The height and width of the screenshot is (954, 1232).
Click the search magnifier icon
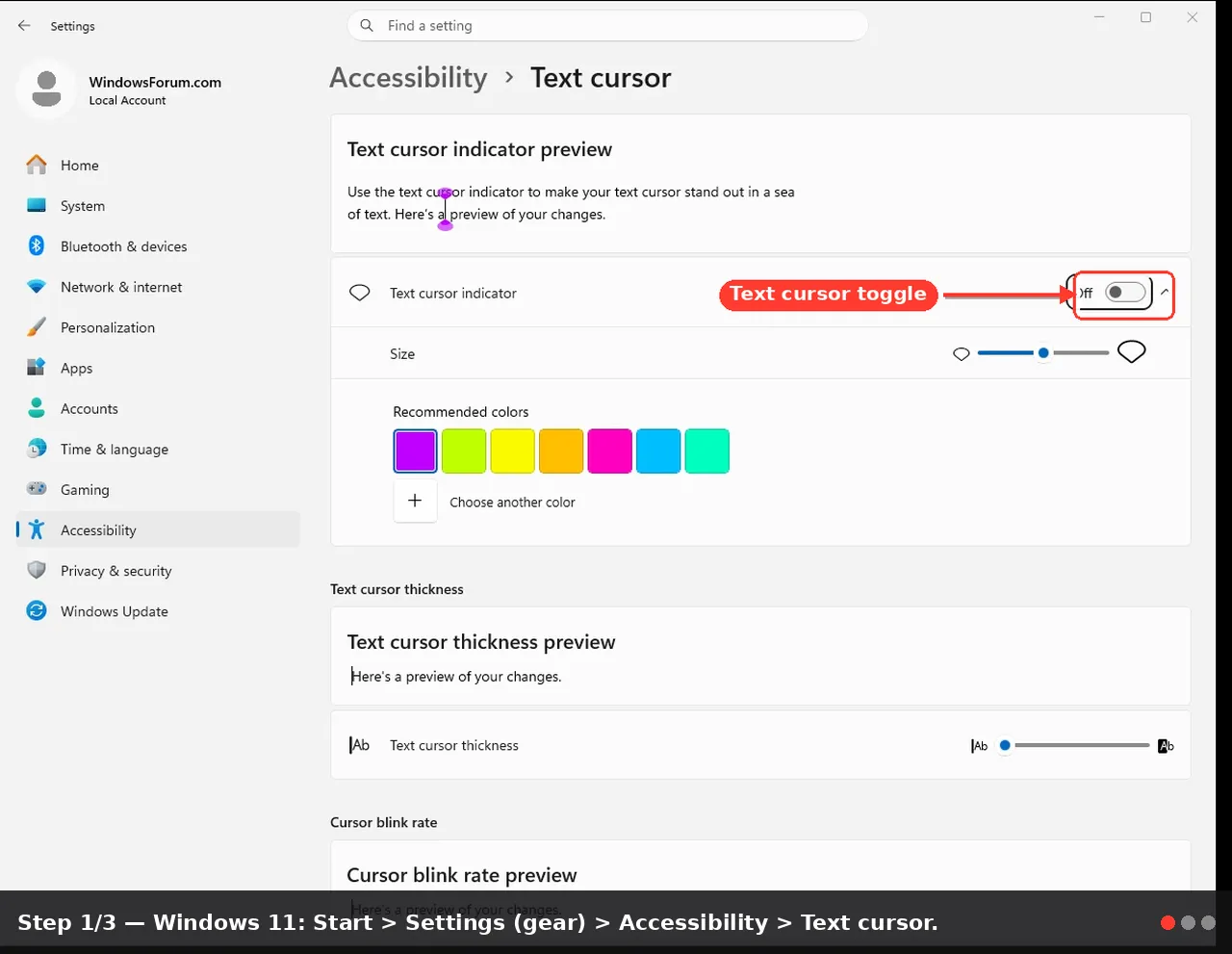(367, 26)
